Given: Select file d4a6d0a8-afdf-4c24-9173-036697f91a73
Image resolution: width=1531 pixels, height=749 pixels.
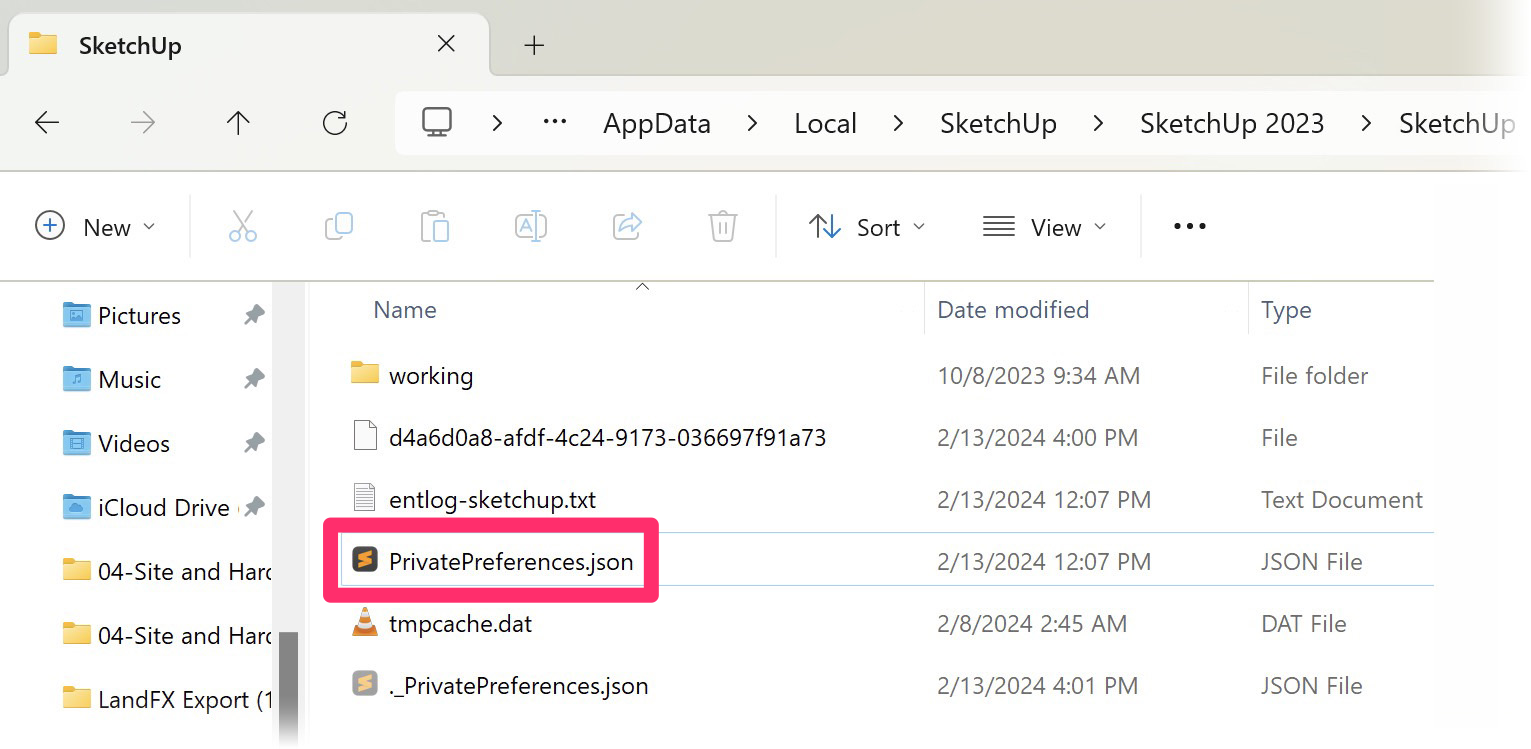Looking at the screenshot, I should (x=607, y=437).
